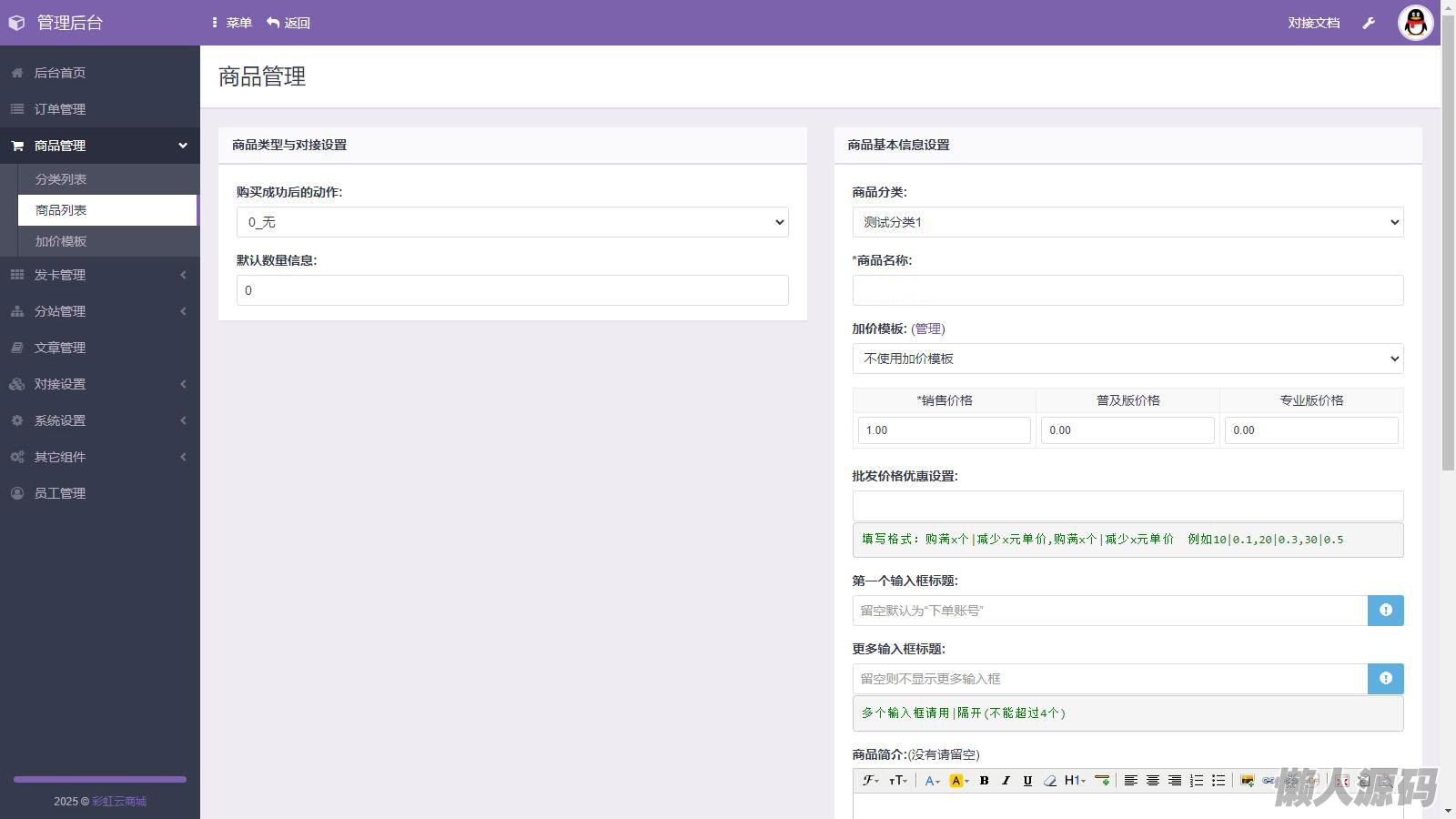This screenshot has width=1456, height=819.
Task: Click the 管理 link beside 加价模板
Action: (928, 329)
